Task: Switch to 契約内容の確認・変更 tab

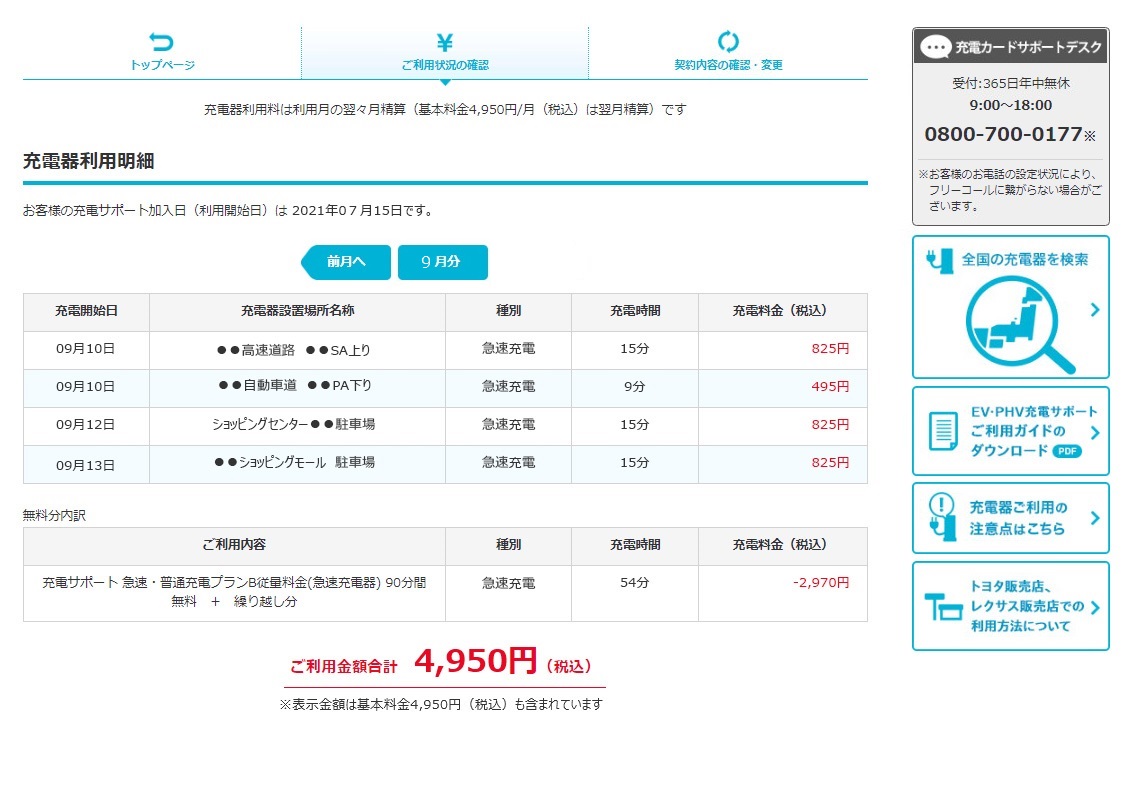Action: 729,53
